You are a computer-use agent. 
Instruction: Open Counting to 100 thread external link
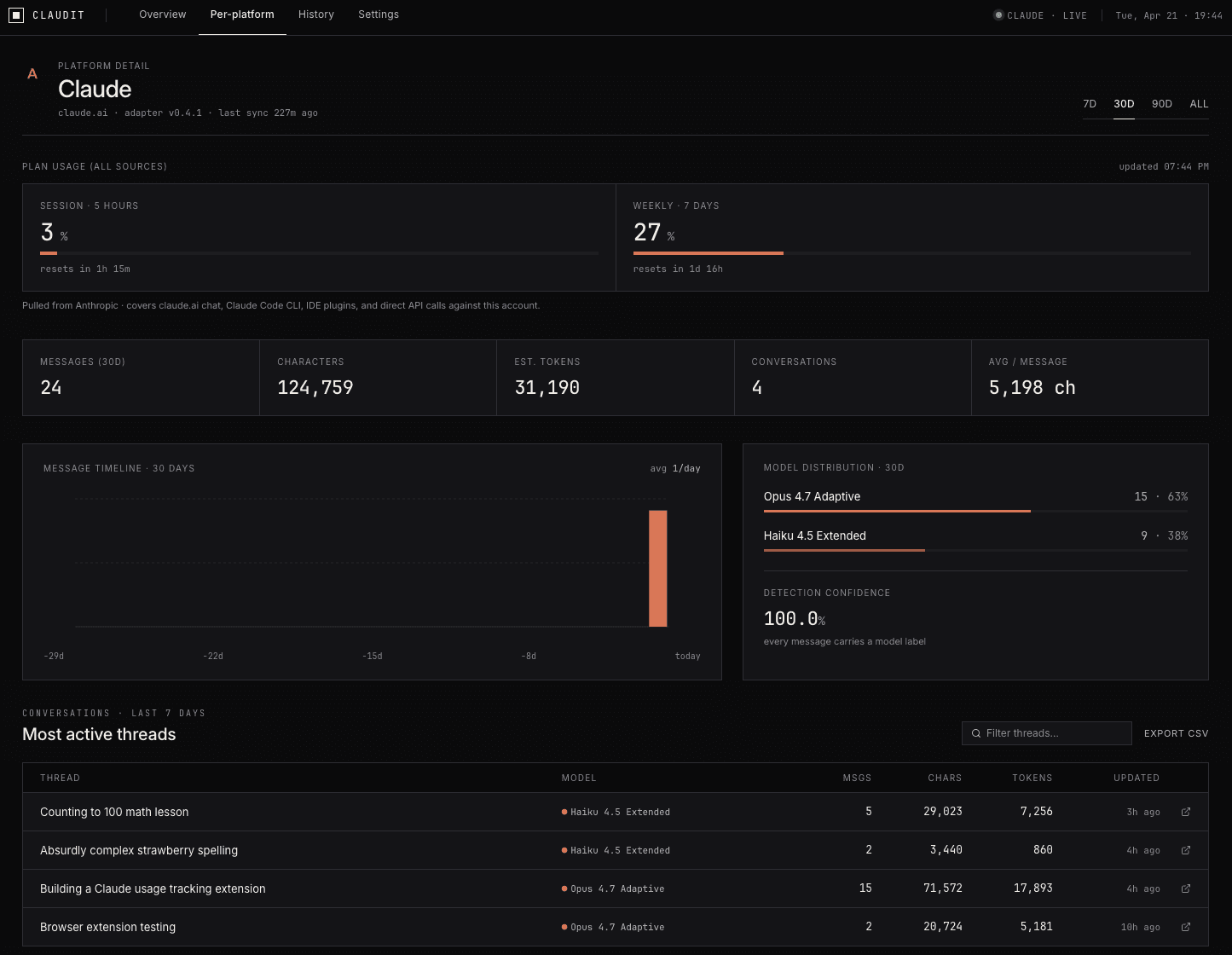pyautogui.click(x=1186, y=812)
